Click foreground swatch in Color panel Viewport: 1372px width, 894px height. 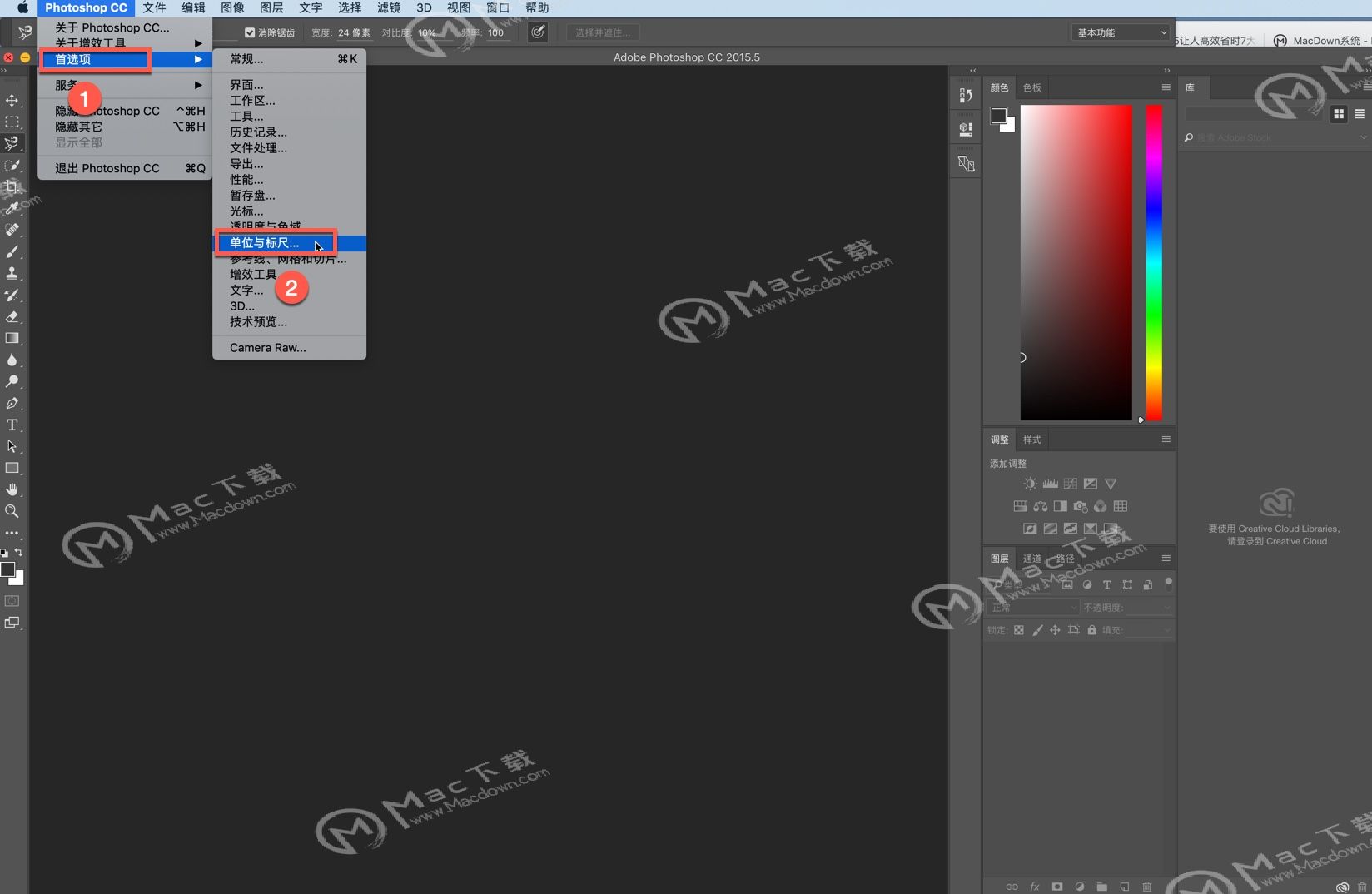[998, 116]
